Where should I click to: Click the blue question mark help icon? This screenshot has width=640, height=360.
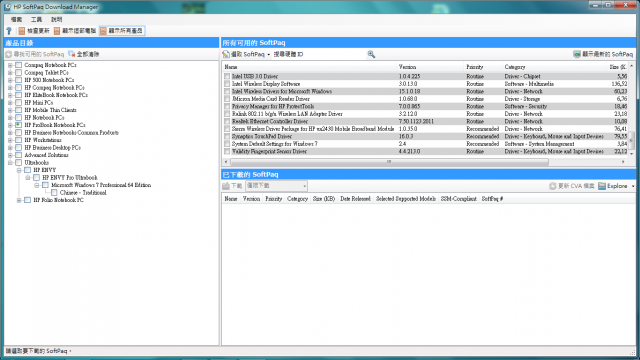point(9,31)
